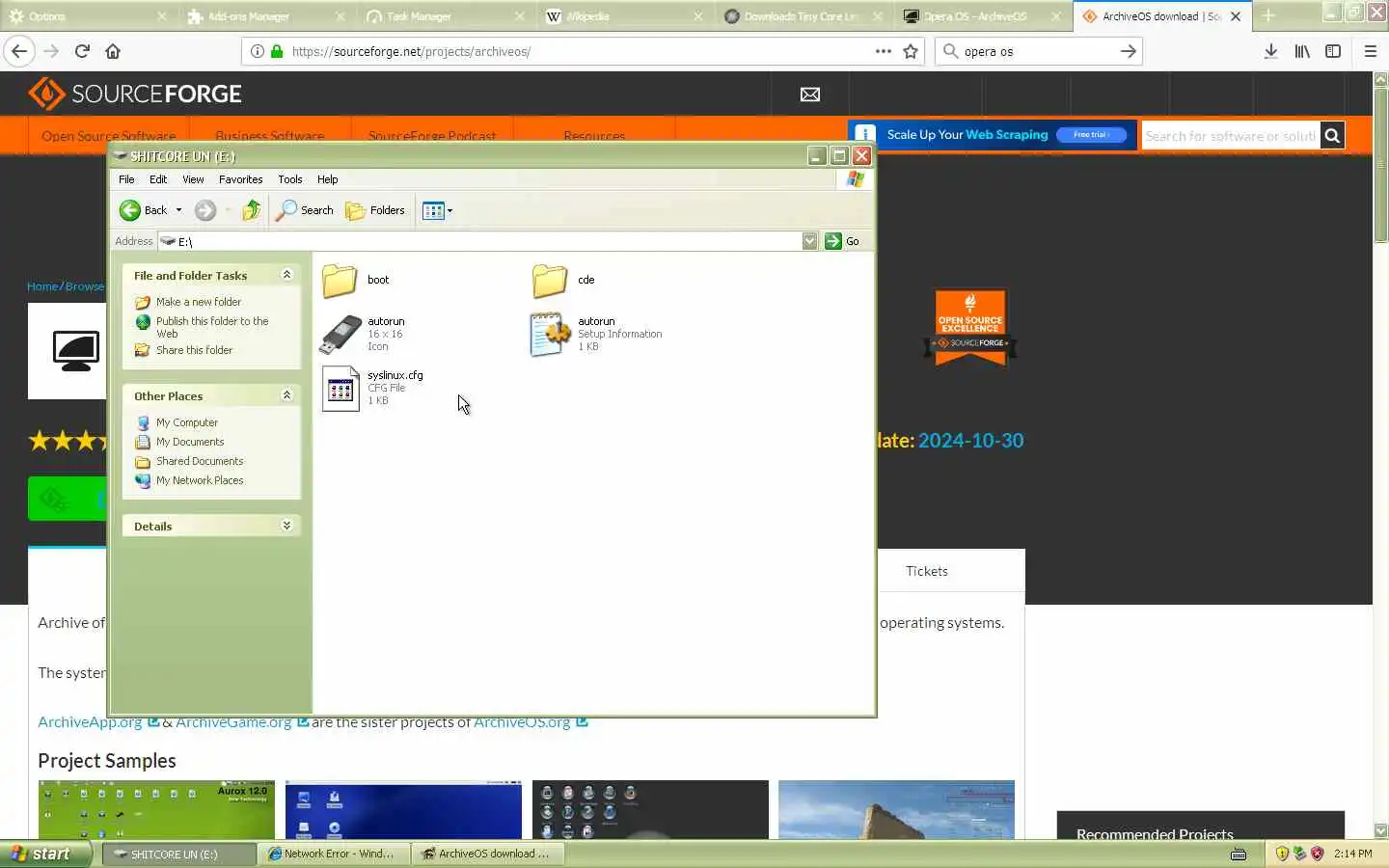Image resolution: width=1389 pixels, height=868 pixels.
Task: Open the Firefox hamburger menu
Action: coord(1371,51)
